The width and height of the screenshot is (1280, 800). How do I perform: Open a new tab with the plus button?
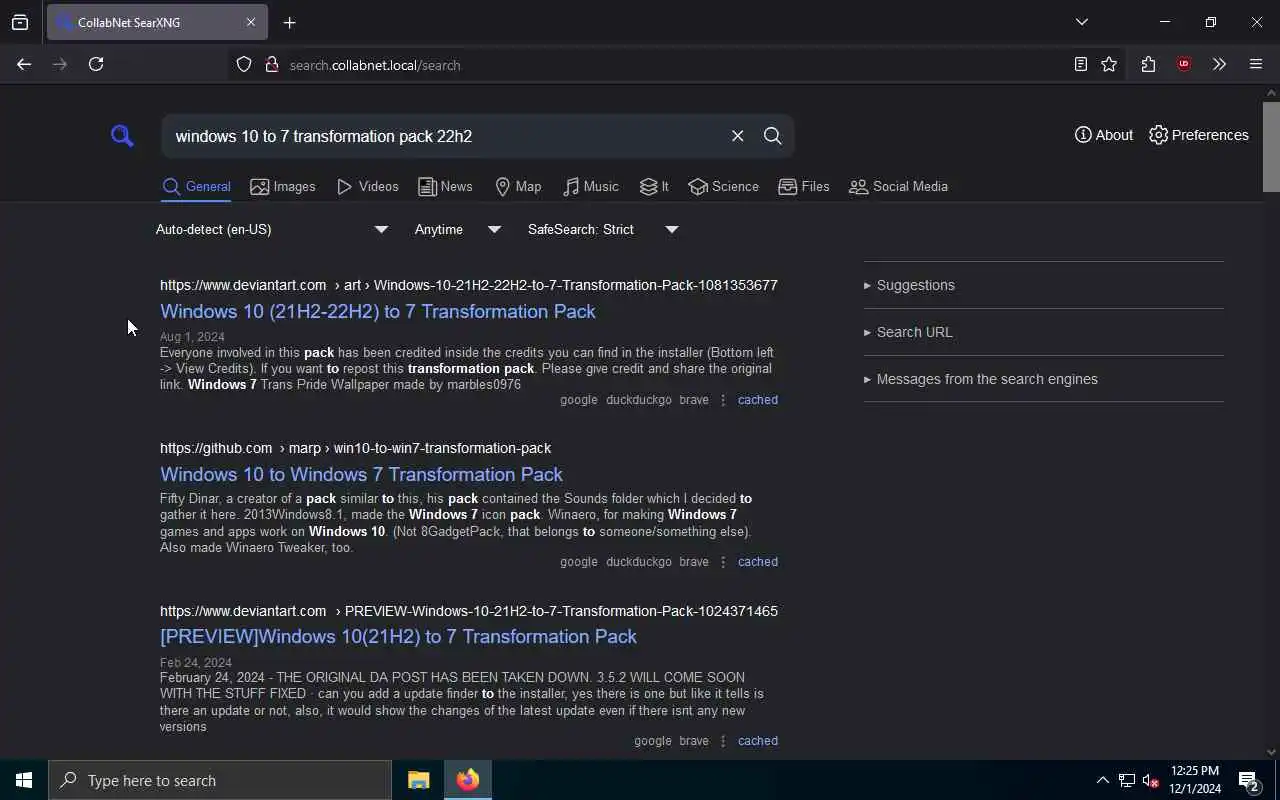[x=290, y=23]
